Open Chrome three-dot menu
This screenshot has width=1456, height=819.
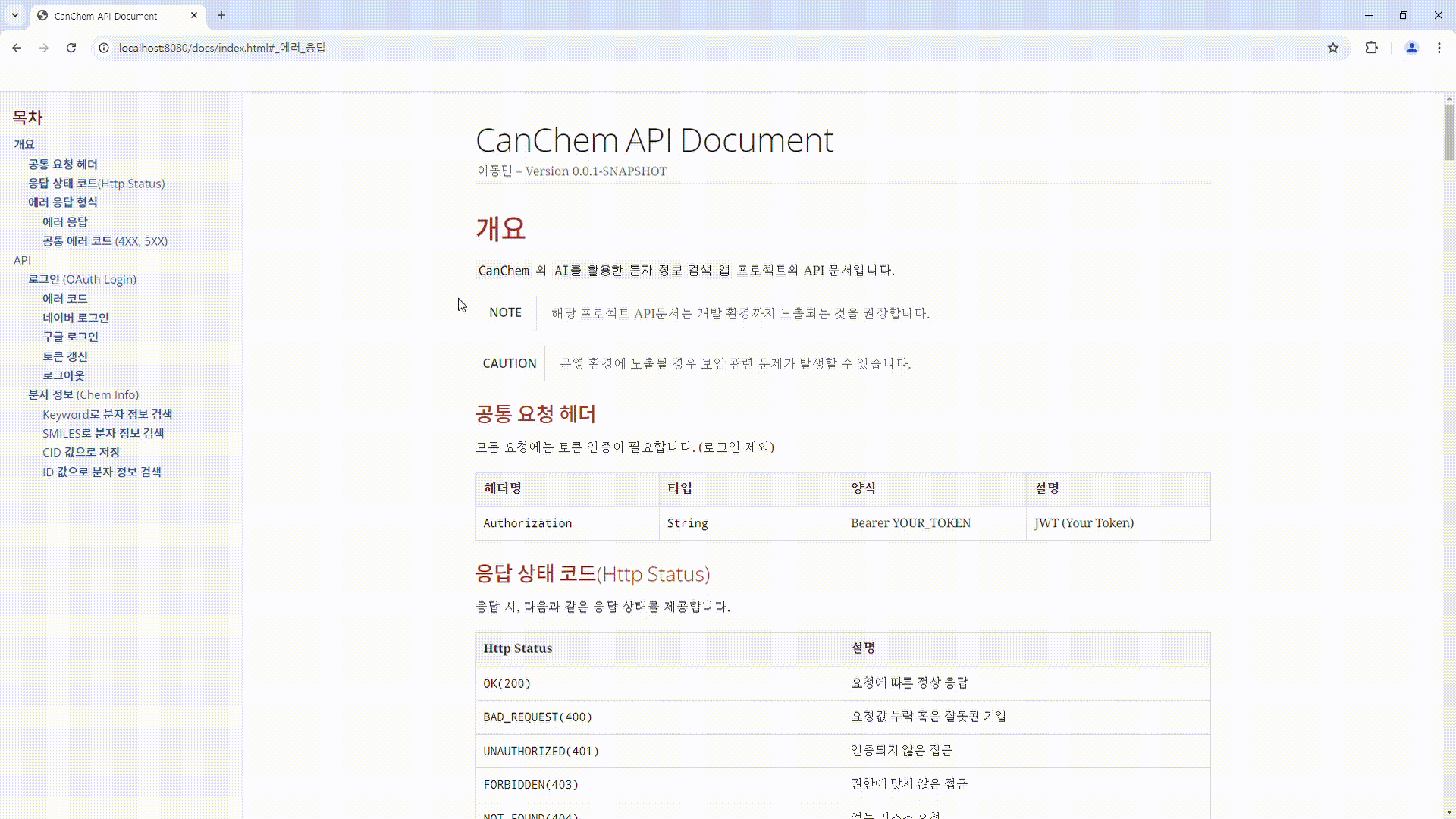[x=1439, y=48]
